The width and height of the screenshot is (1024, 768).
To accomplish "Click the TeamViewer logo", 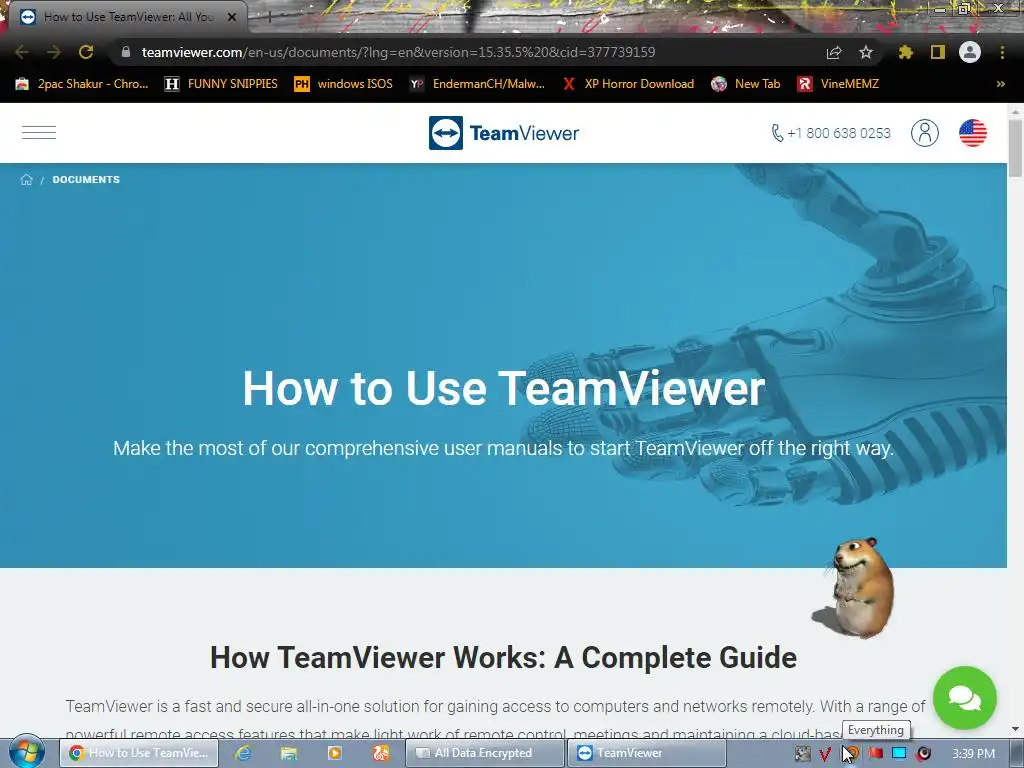I will (x=504, y=133).
